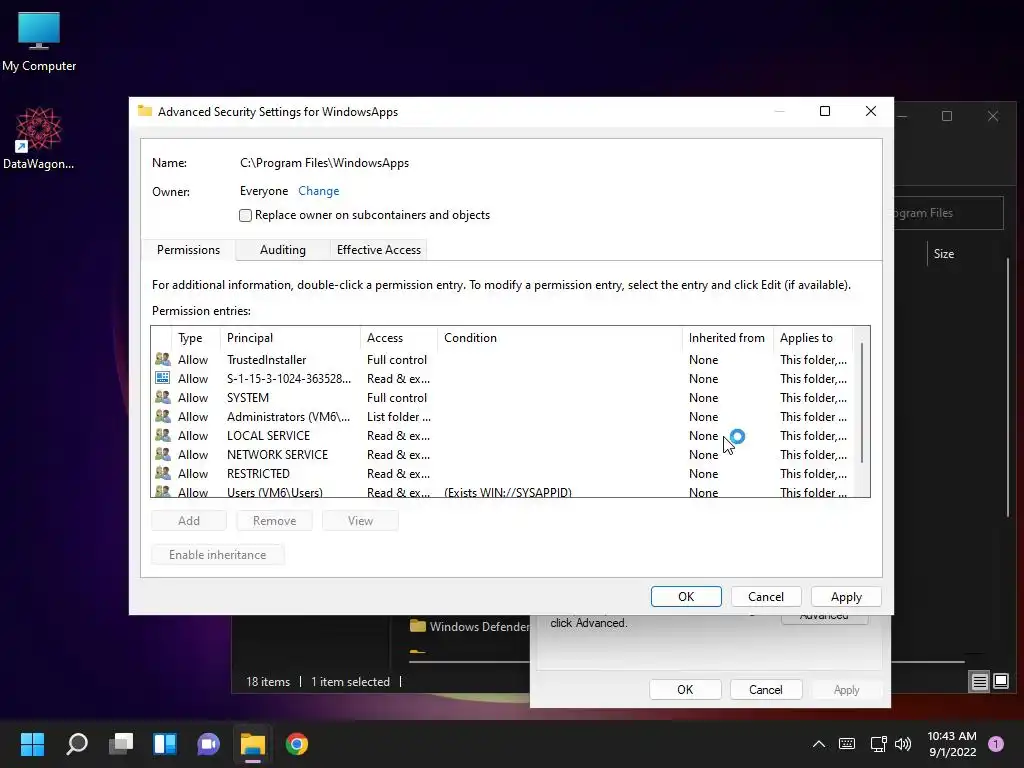Open the Windows Start menu
This screenshot has width=1024, height=768.
(x=32, y=744)
